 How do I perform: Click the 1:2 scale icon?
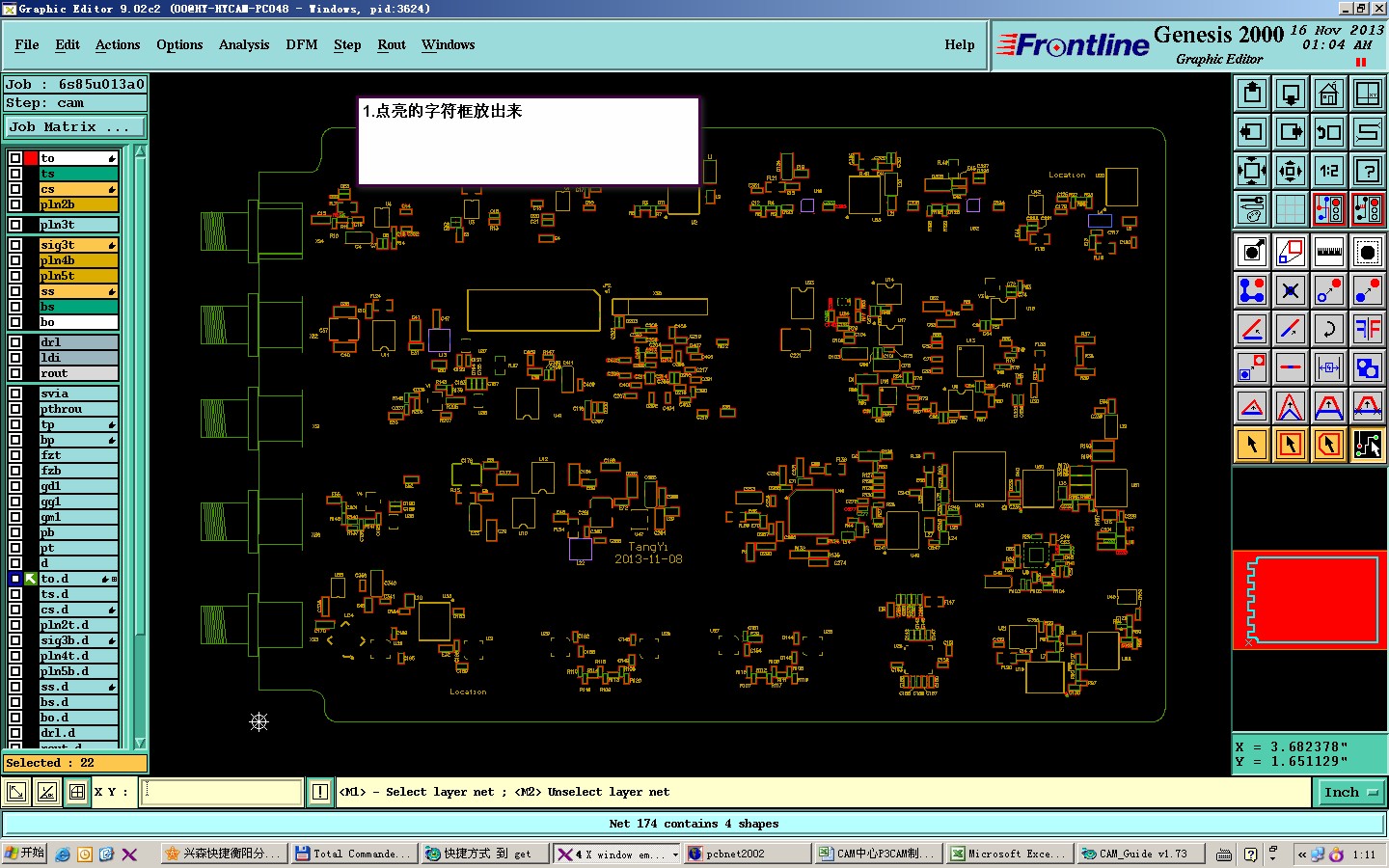pyautogui.click(x=1329, y=171)
